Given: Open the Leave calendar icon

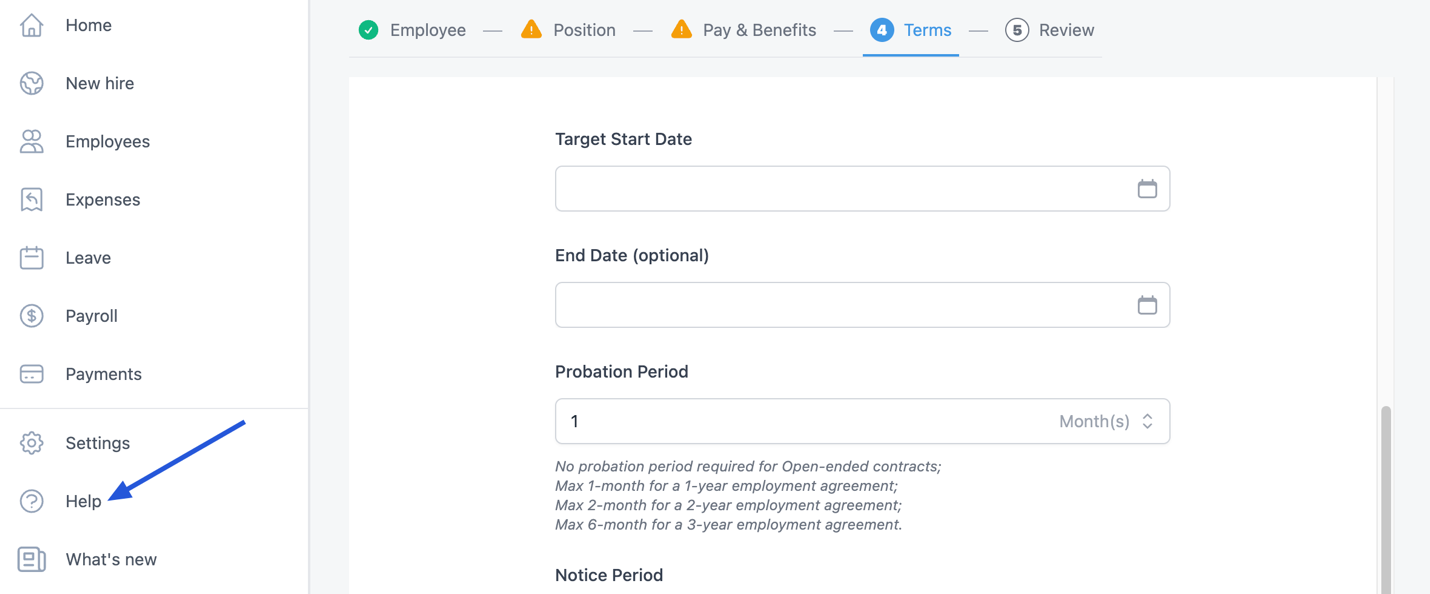Looking at the screenshot, I should click(32, 257).
